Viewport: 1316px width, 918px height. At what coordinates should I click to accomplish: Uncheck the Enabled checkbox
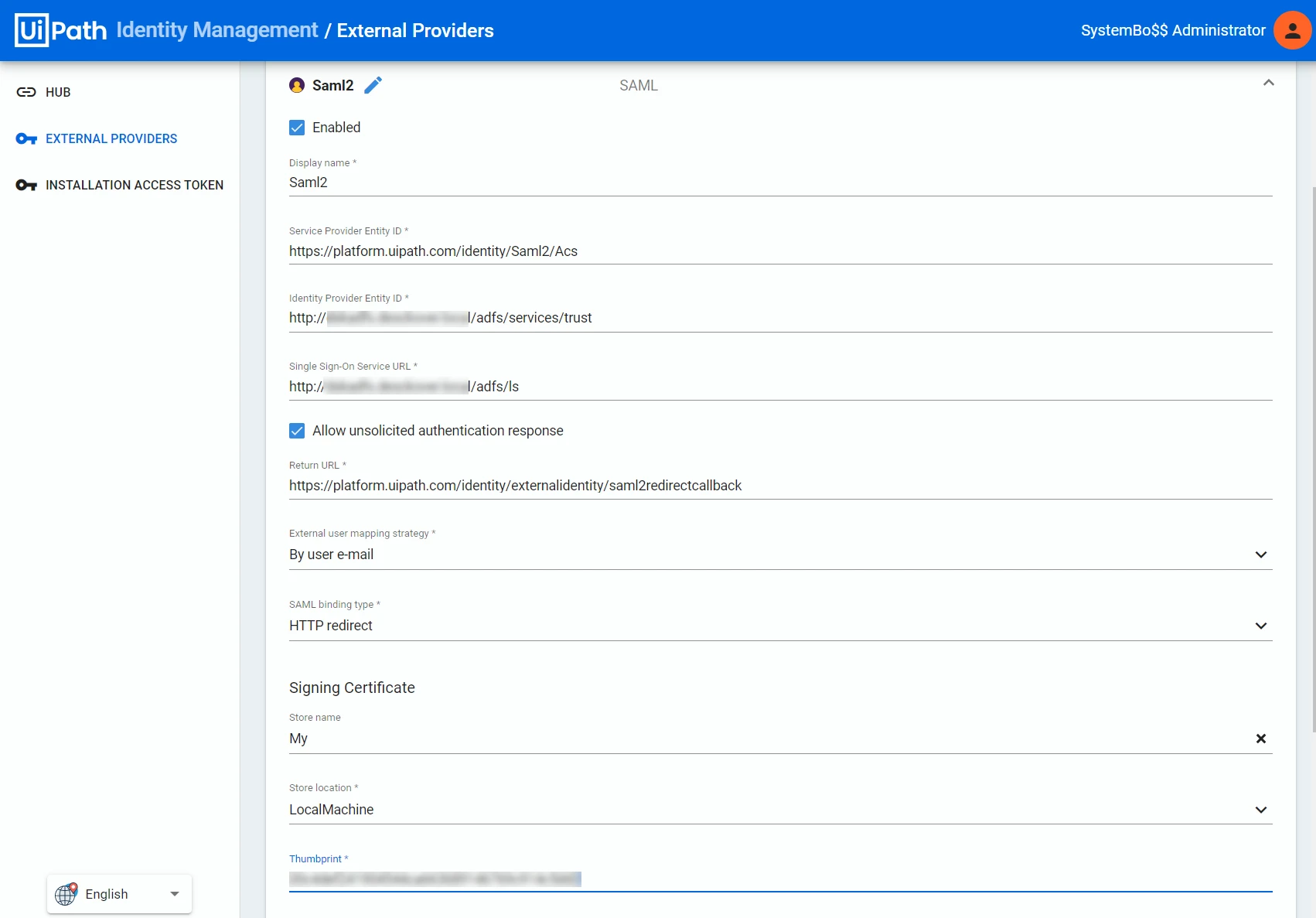coord(297,128)
